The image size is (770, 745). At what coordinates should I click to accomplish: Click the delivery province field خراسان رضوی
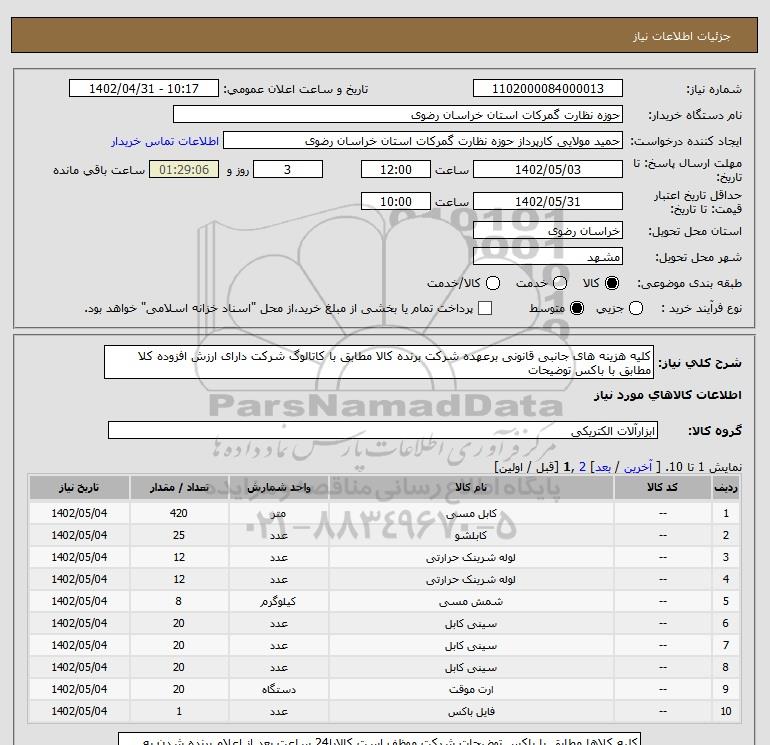point(548,230)
